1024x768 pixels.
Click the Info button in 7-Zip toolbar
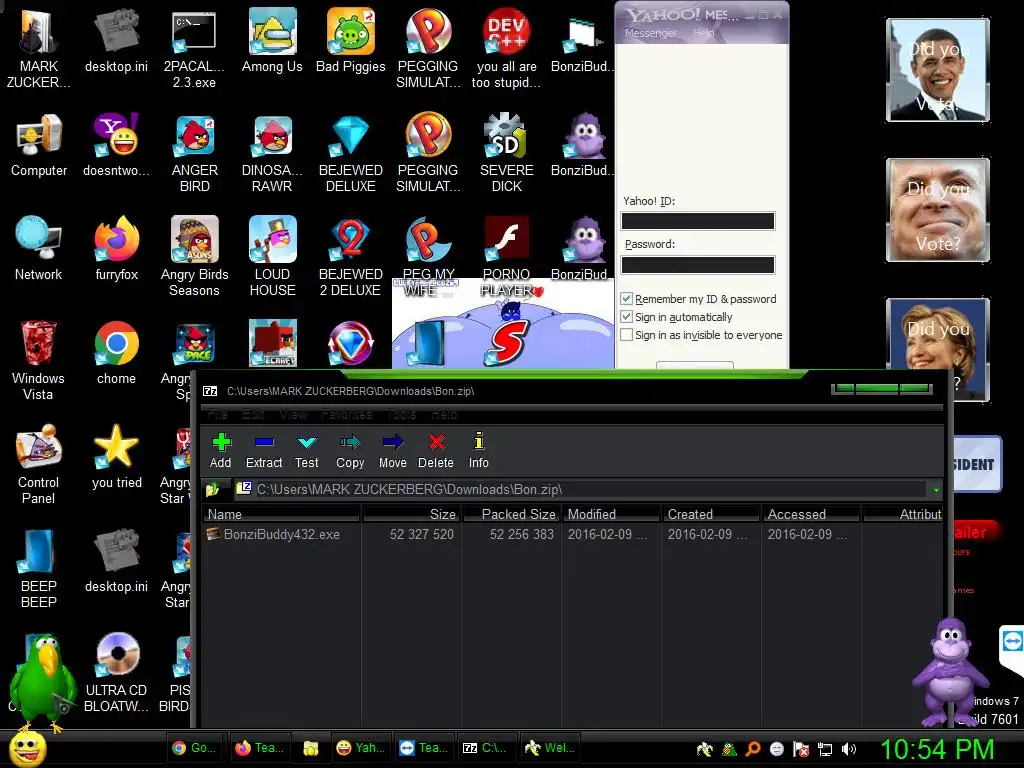point(479,451)
